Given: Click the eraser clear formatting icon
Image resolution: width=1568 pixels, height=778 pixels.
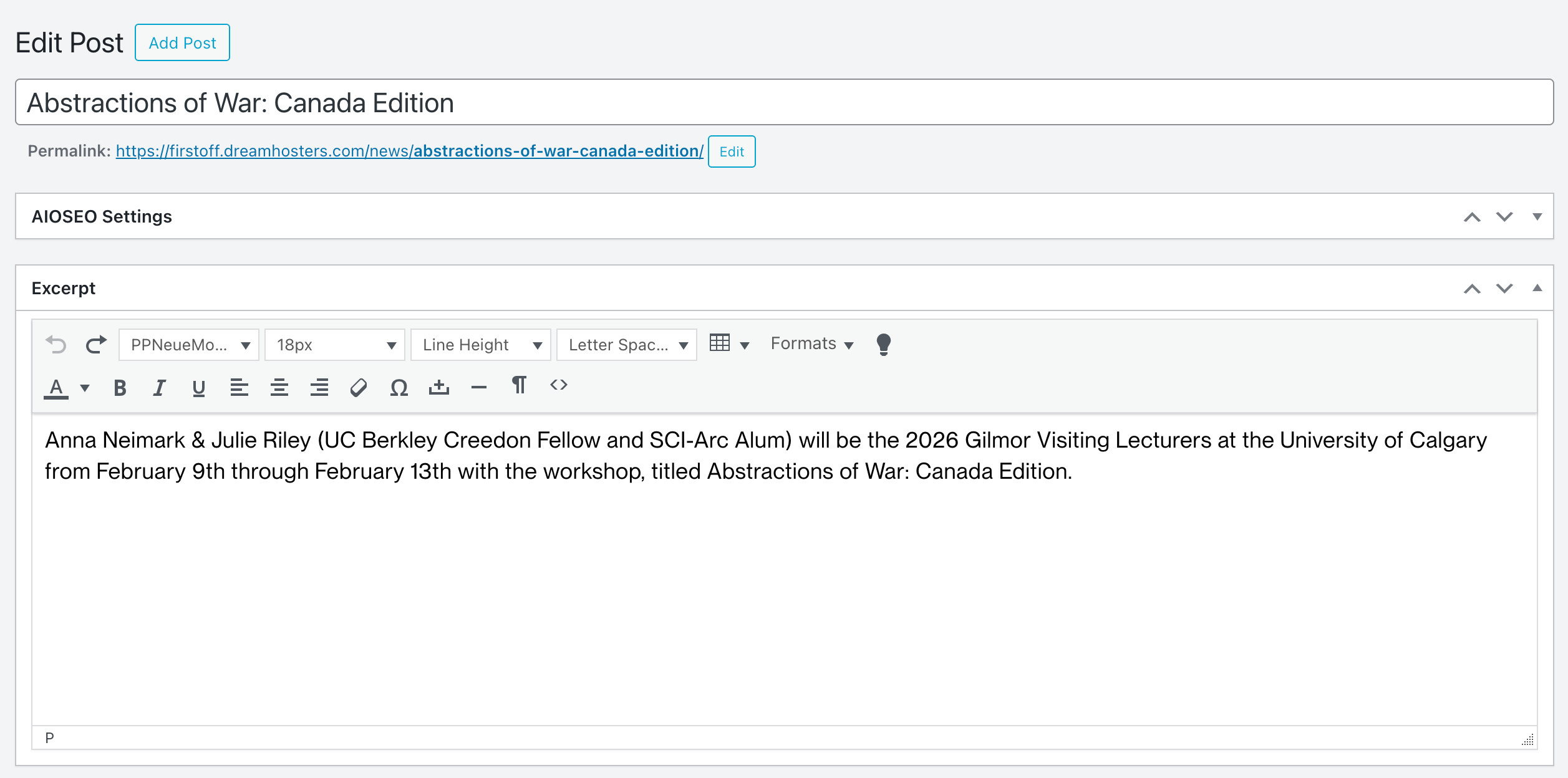Looking at the screenshot, I should click(359, 388).
